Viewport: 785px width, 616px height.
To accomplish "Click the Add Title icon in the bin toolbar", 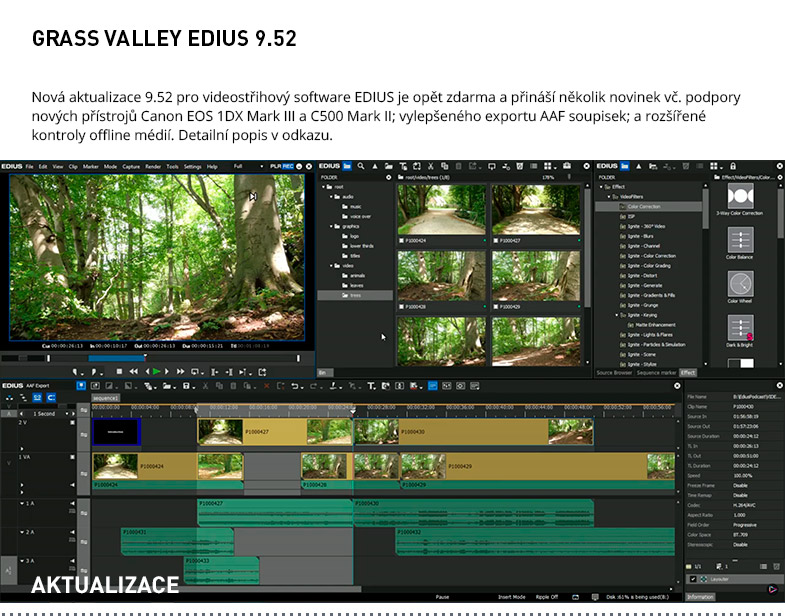I will (403, 166).
